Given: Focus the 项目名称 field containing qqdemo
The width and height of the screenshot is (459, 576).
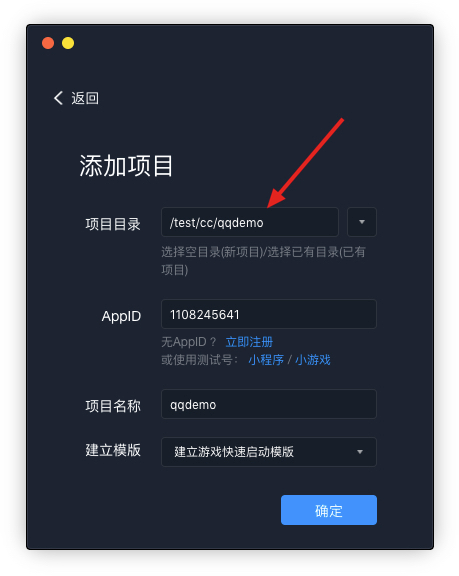Looking at the screenshot, I should click(x=269, y=404).
